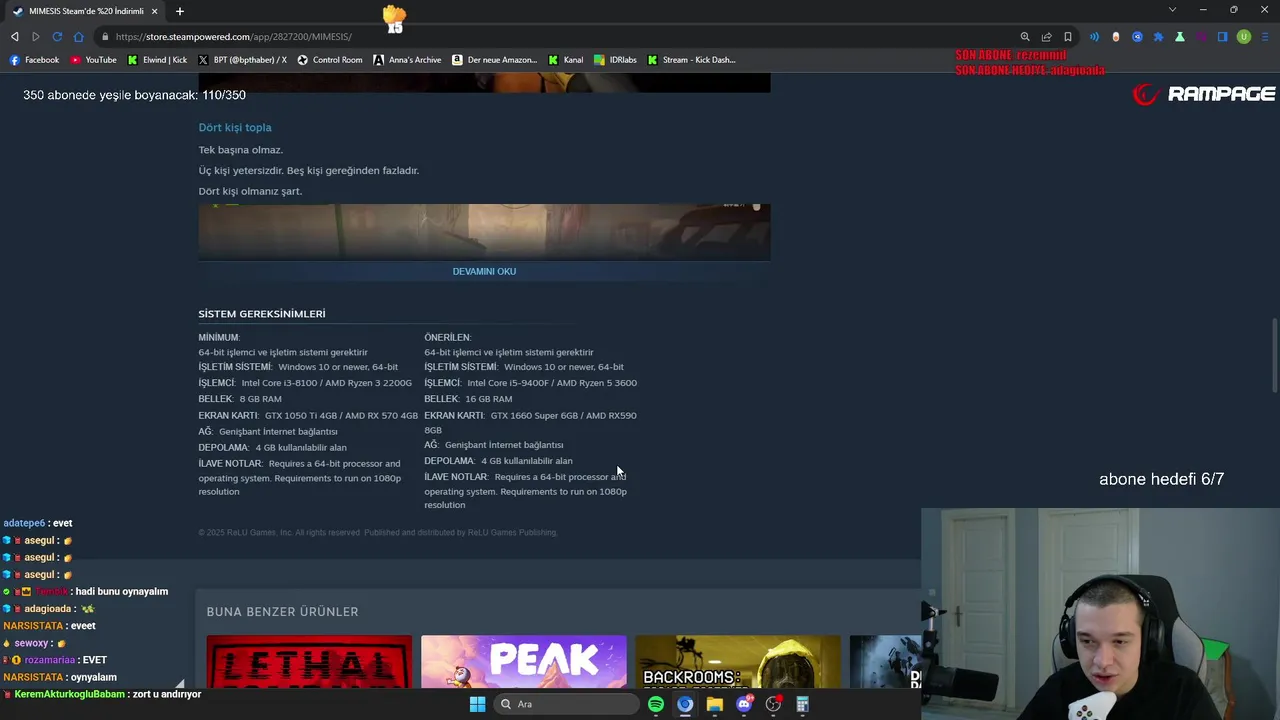Open the browser icon in the taskbar

point(685,704)
